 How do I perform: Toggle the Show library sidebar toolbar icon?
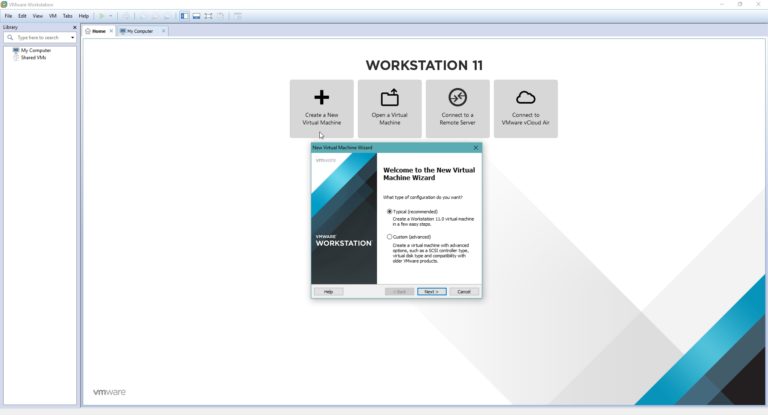click(x=184, y=16)
